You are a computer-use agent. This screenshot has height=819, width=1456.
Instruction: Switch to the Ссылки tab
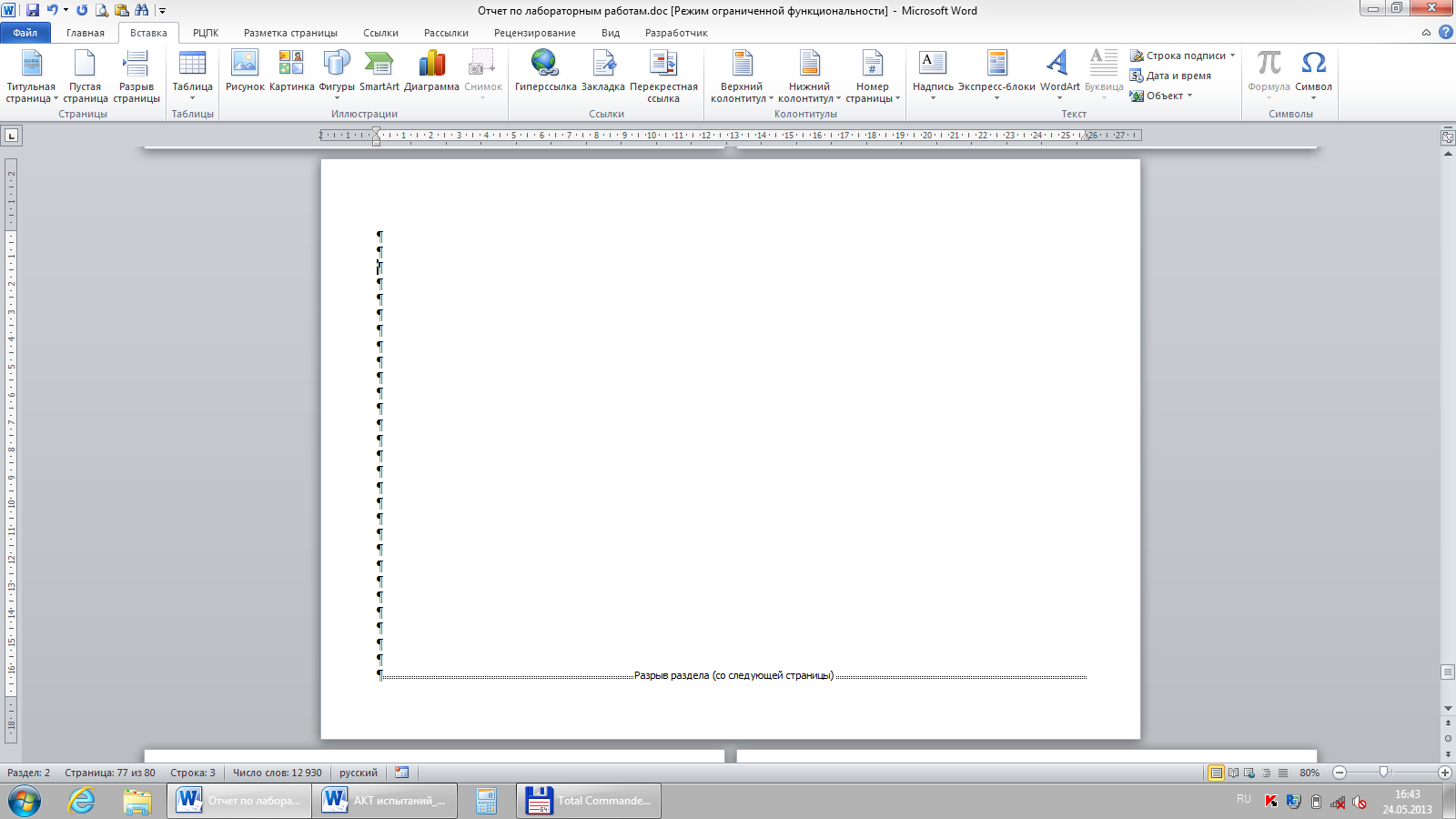coord(380,33)
